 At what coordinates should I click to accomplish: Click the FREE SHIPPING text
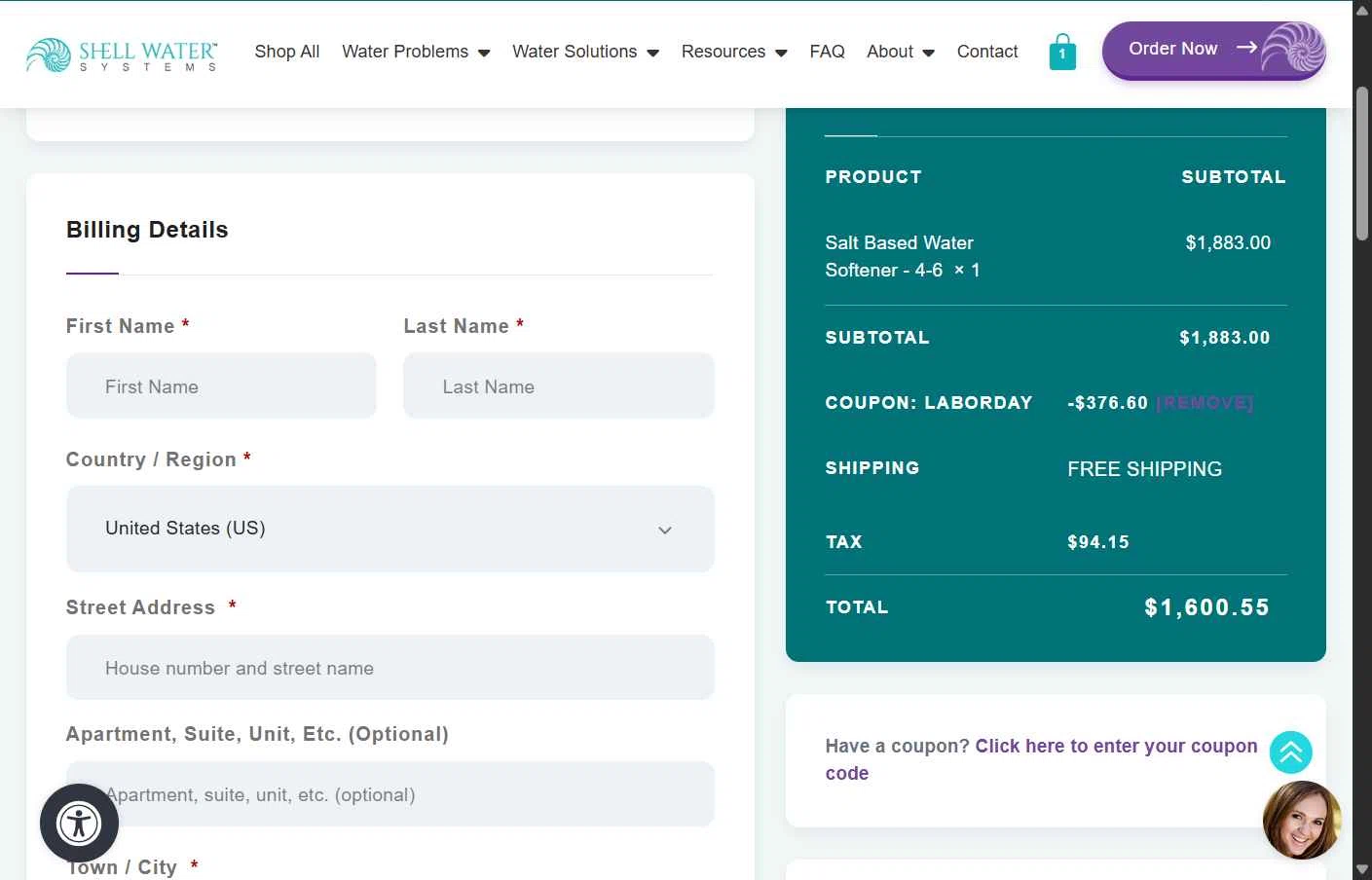pyautogui.click(x=1144, y=469)
